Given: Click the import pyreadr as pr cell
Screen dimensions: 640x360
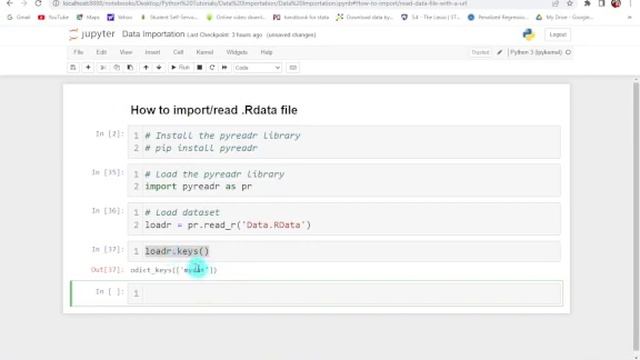Looking at the screenshot, I should point(345,180).
